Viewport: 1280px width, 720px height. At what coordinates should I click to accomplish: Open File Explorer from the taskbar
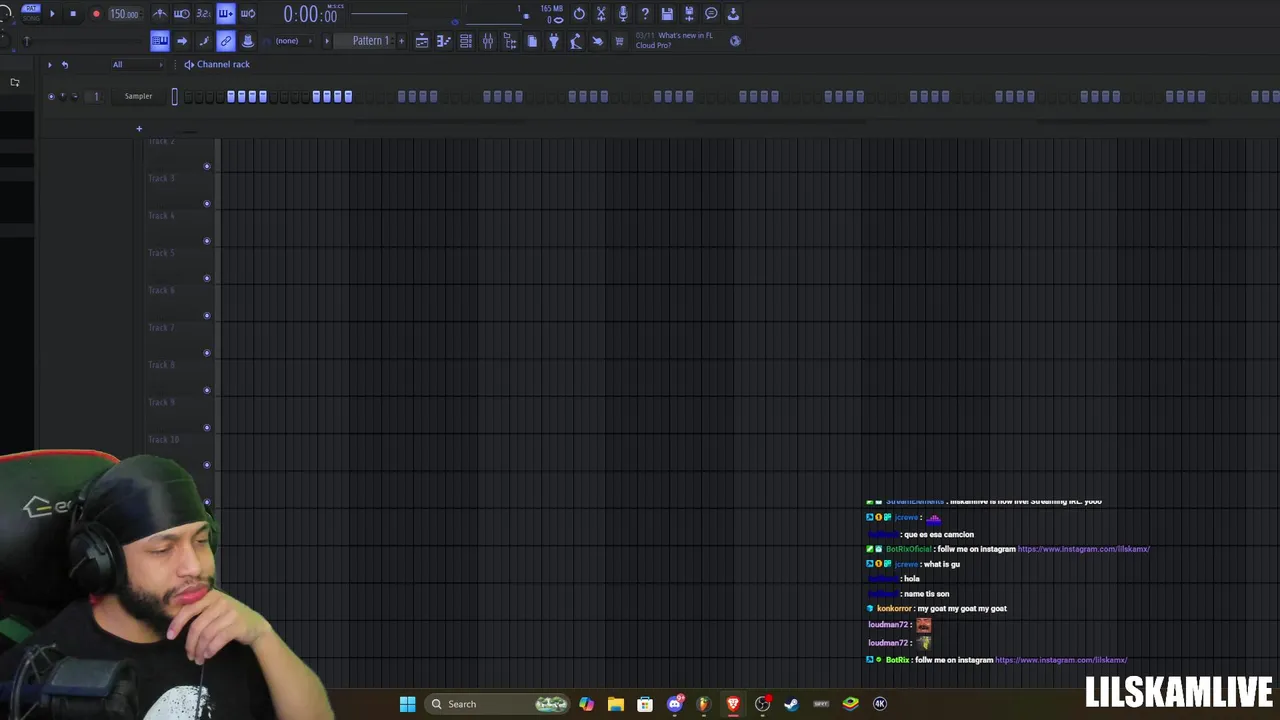[x=615, y=704]
